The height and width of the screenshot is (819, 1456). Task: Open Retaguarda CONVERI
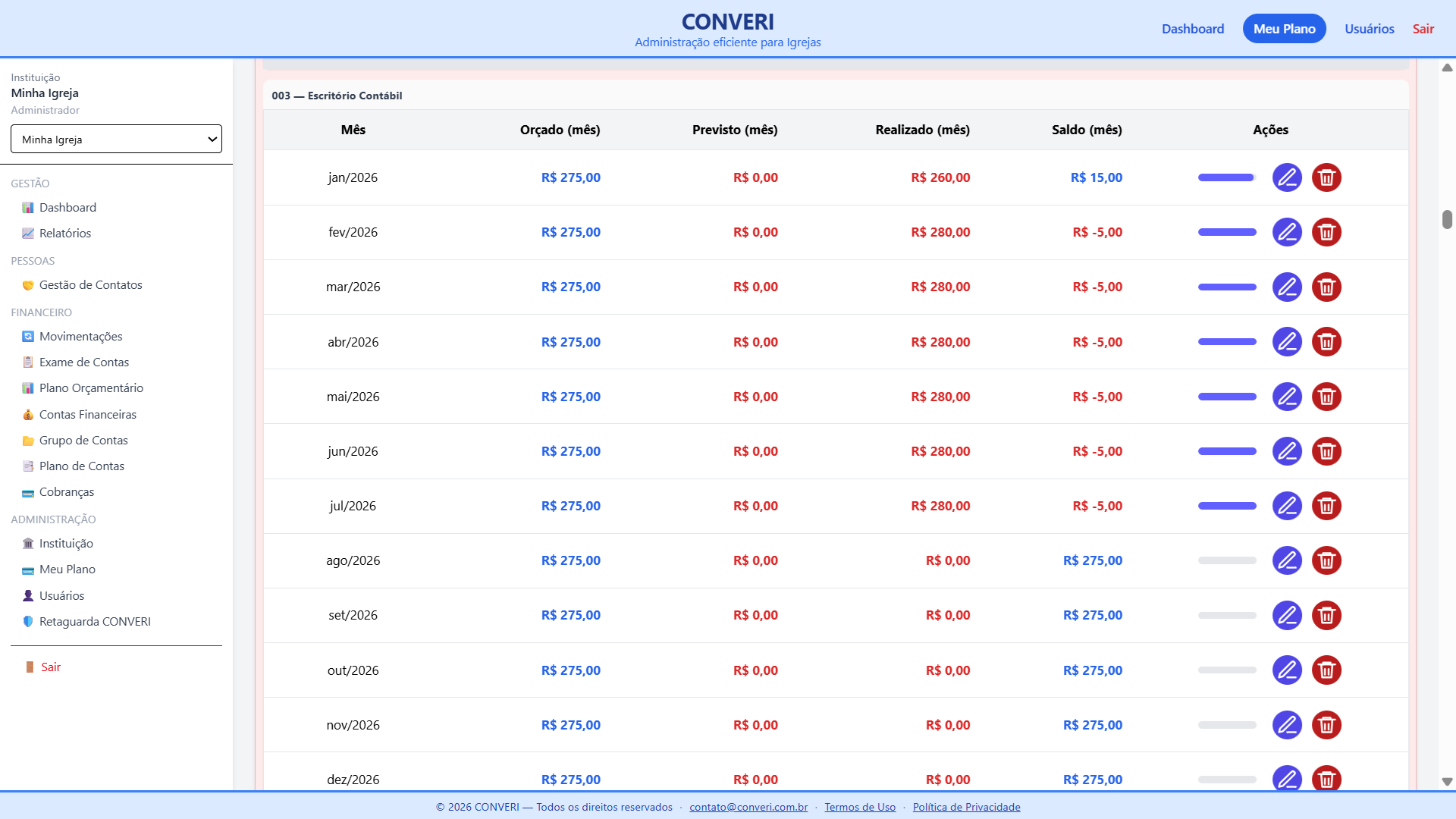coord(95,621)
